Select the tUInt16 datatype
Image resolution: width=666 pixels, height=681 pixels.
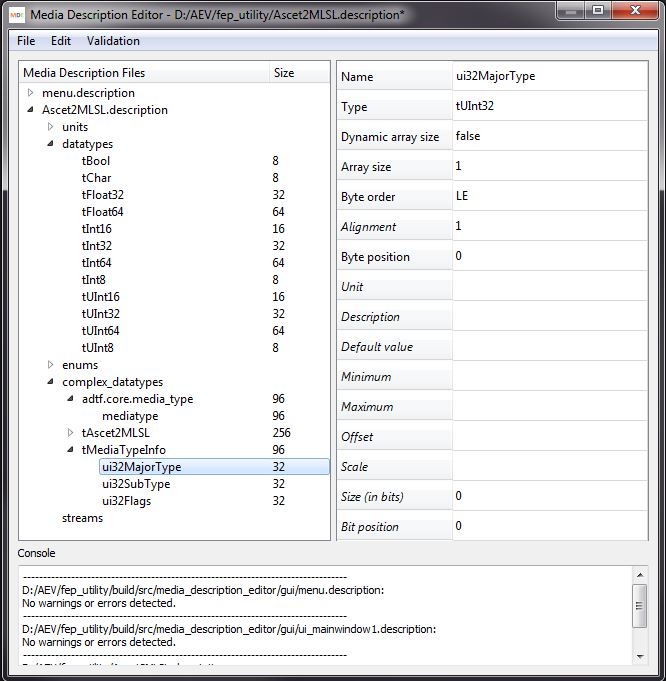pos(100,297)
